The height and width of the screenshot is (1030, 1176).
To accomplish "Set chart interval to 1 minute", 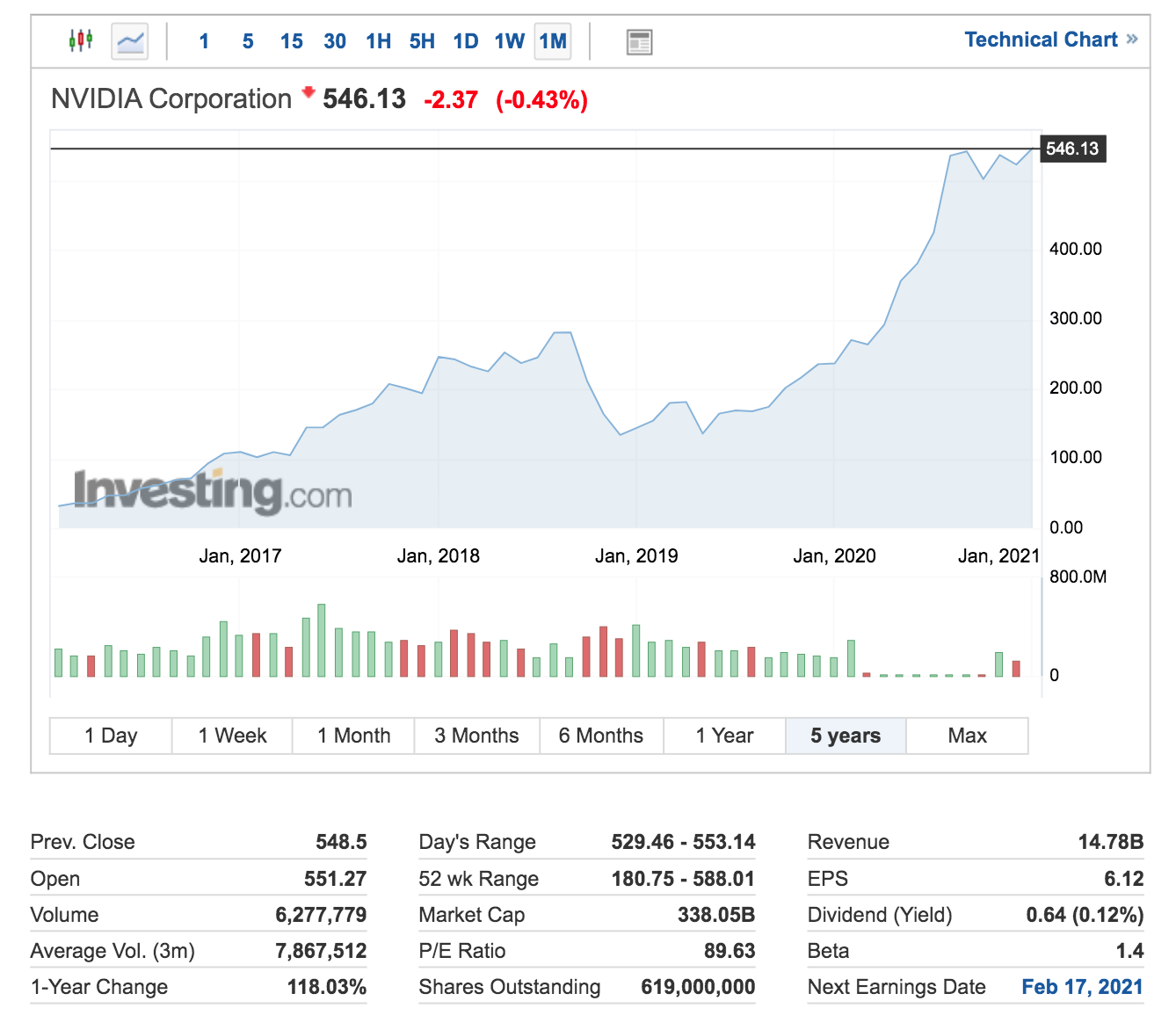I will [x=204, y=41].
